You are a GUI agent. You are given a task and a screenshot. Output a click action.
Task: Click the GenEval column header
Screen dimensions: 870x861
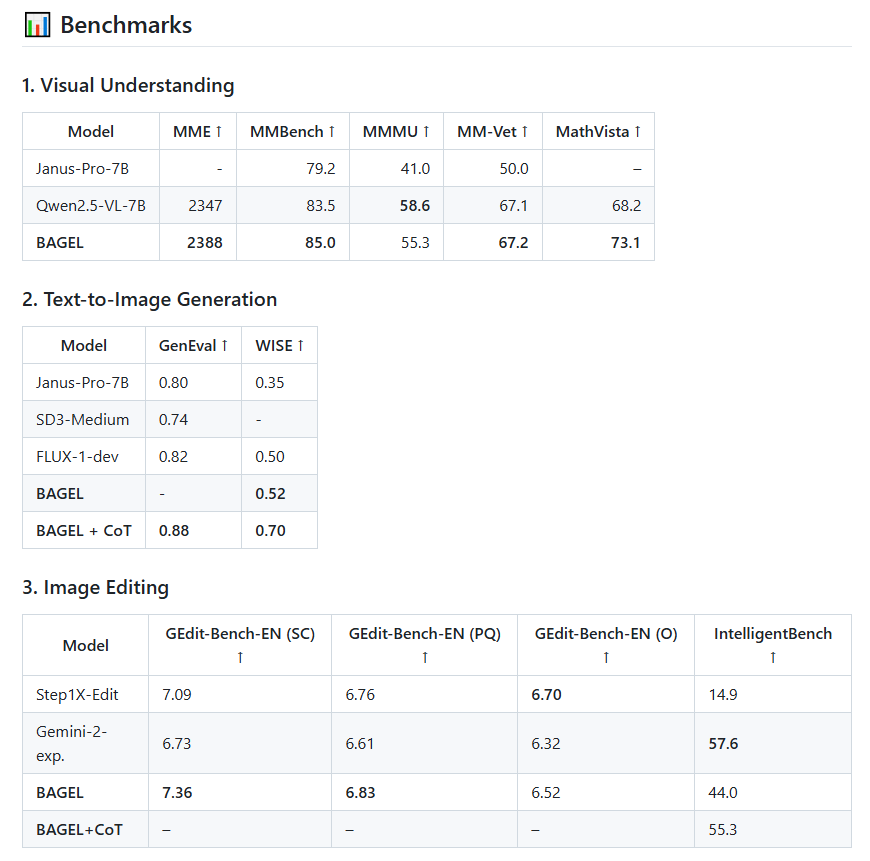click(193, 345)
